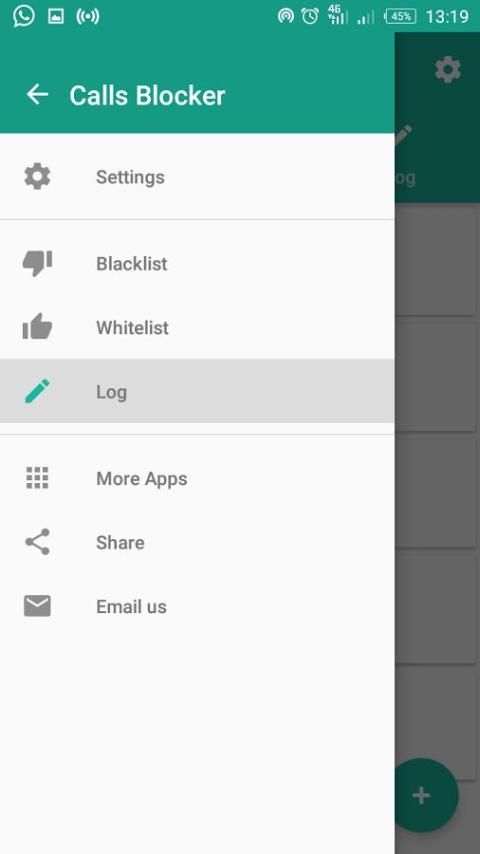Tap the envelope Email us icon
Image resolution: width=480 pixels, height=854 pixels.
coord(37,606)
